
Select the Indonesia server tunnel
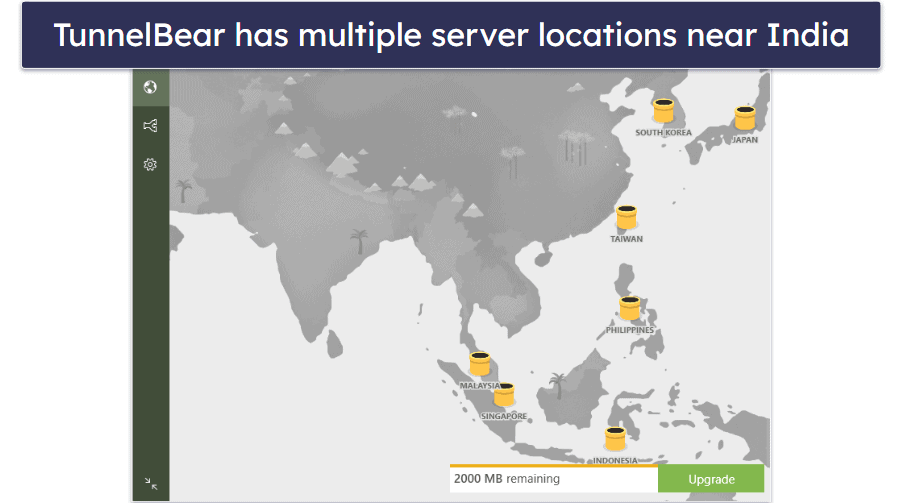click(615, 439)
